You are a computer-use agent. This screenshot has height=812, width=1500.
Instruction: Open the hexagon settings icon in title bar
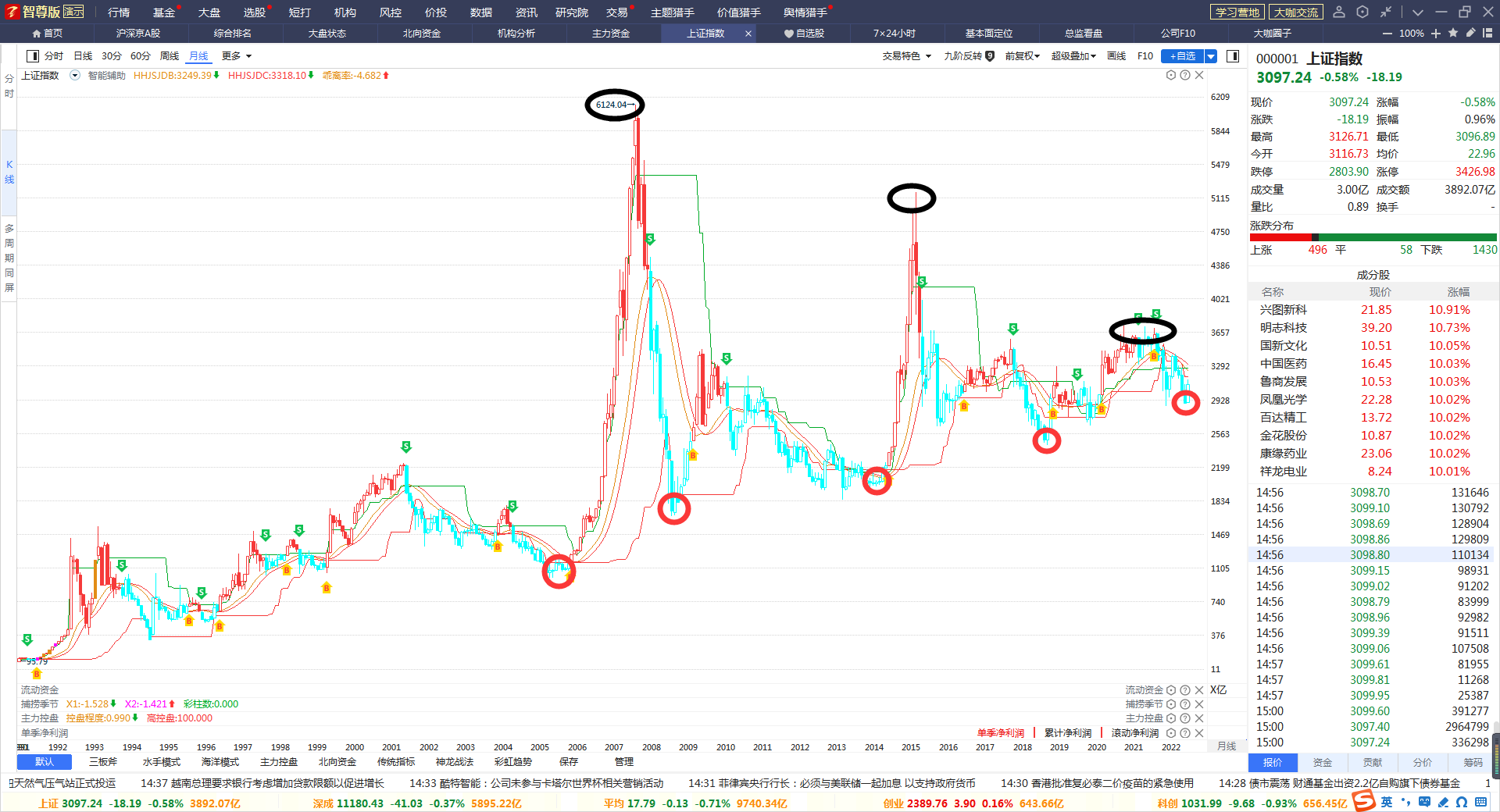point(1362,12)
